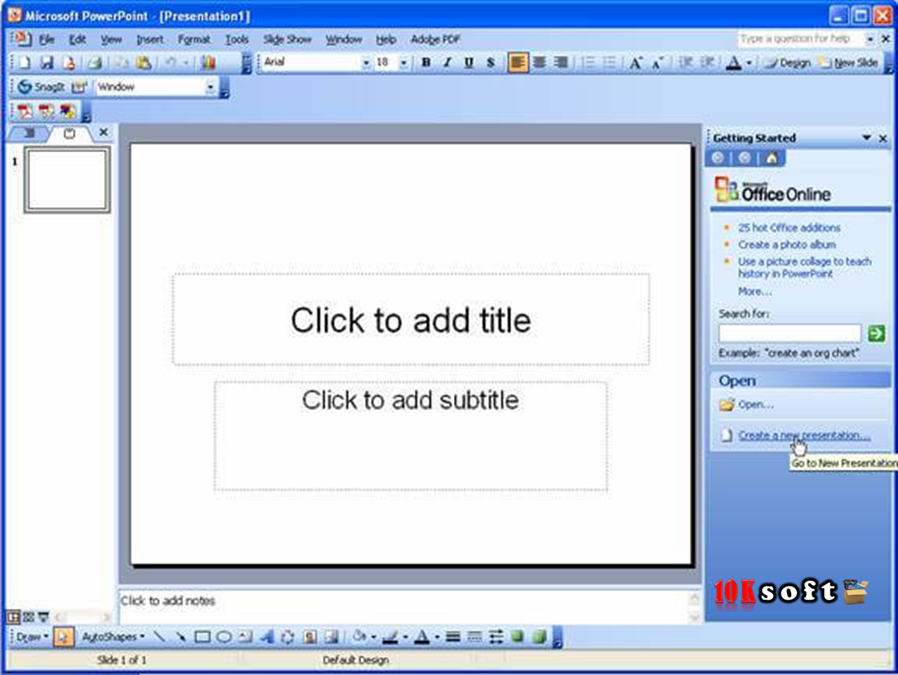Switch to Slide Sorter View button
Screen dimensions: 898x675
pyautogui.click(x=28, y=617)
